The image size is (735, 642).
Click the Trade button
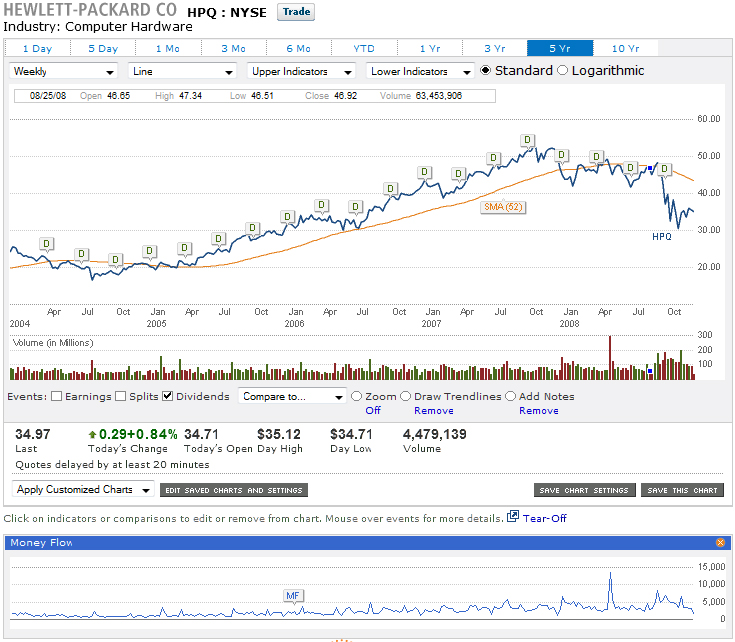(x=296, y=12)
